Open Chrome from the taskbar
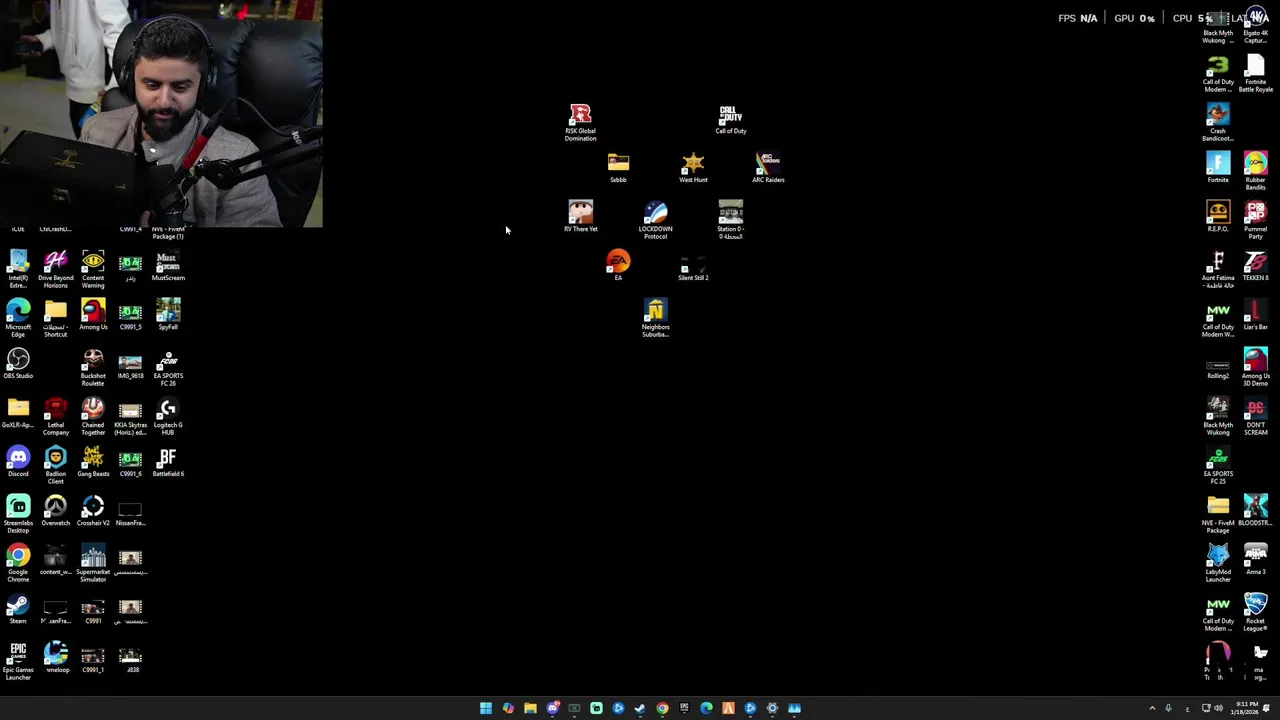This screenshot has height=720, width=1280. (662, 708)
